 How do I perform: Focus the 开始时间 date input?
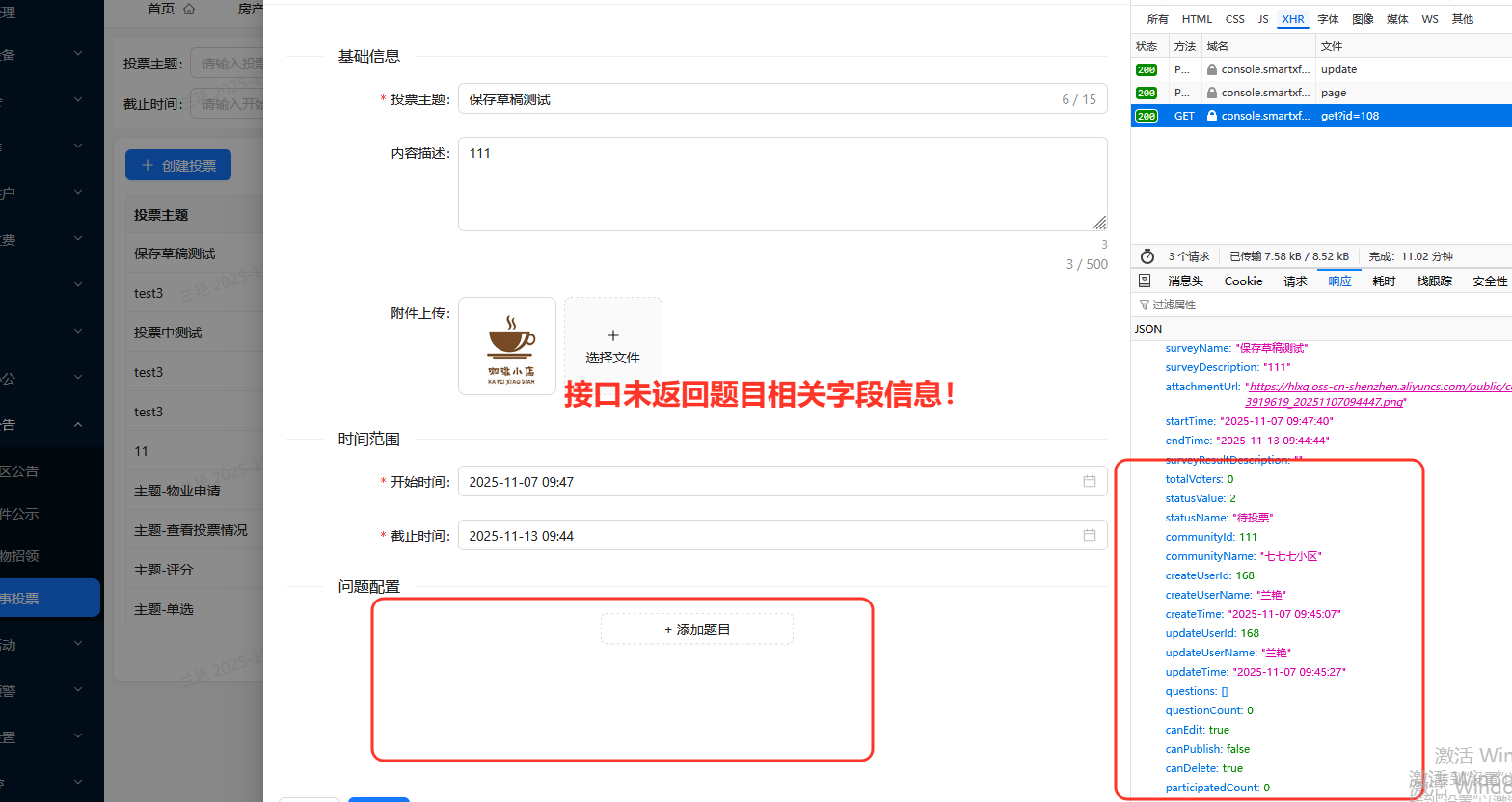point(783,481)
